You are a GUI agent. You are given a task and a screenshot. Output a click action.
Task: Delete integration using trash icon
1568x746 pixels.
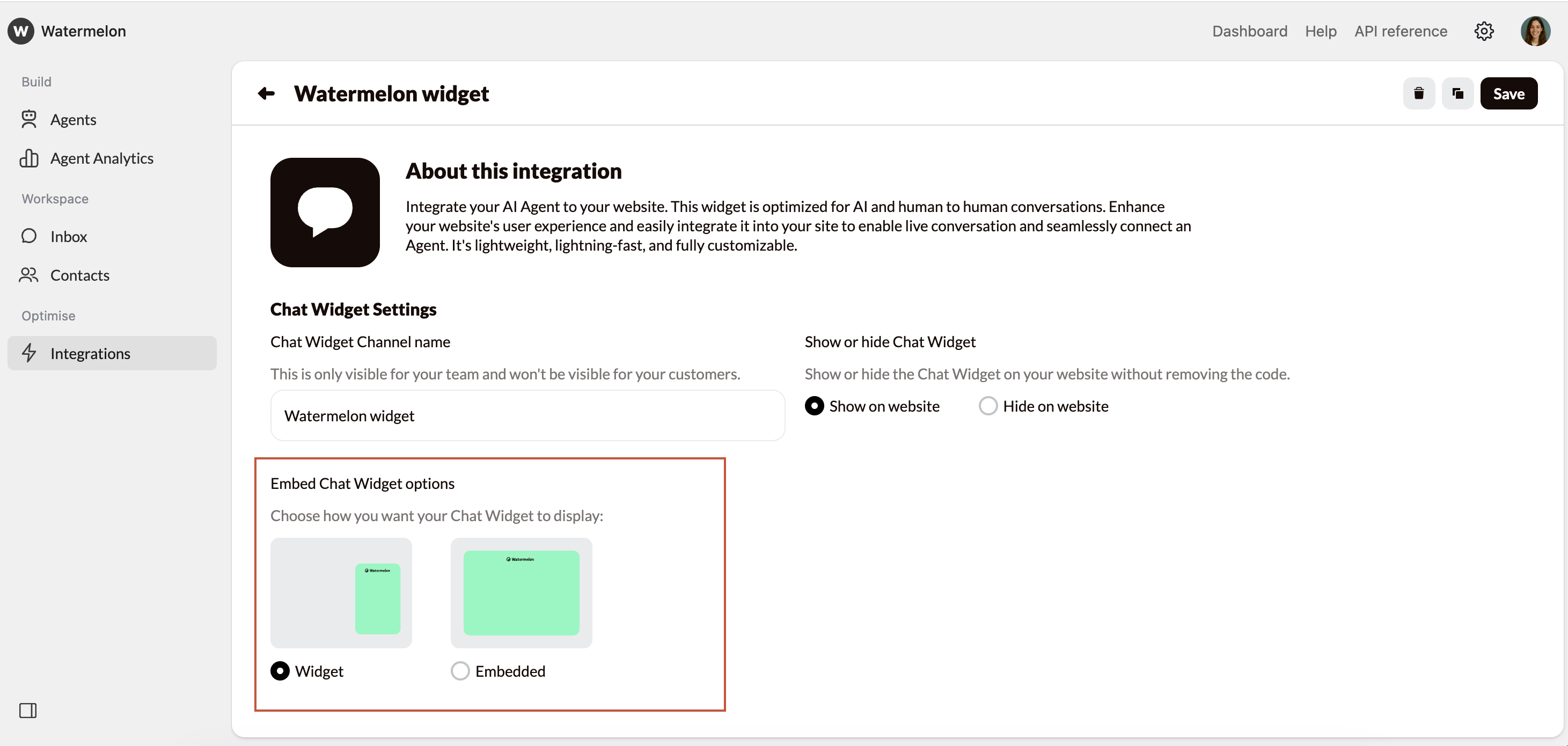[x=1418, y=93]
